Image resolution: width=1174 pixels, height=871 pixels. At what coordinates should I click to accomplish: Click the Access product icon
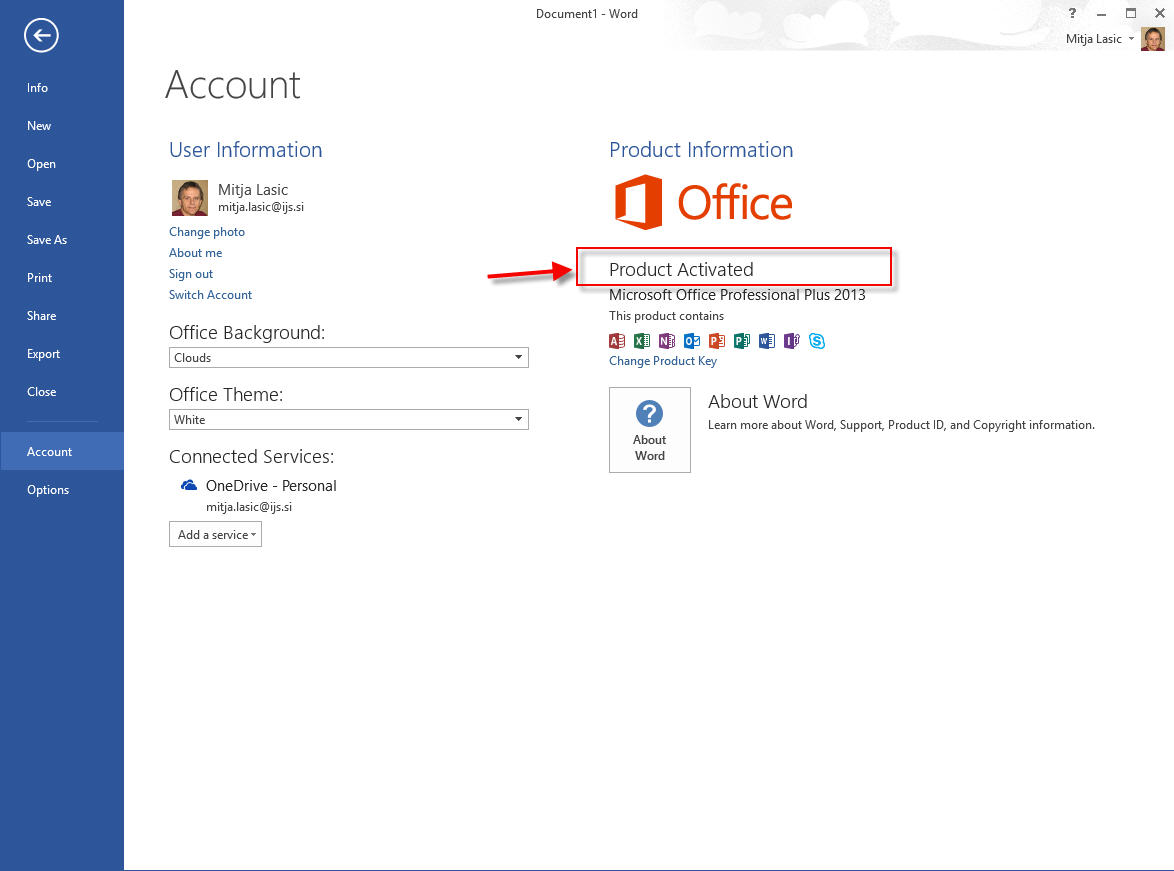[617, 341]
